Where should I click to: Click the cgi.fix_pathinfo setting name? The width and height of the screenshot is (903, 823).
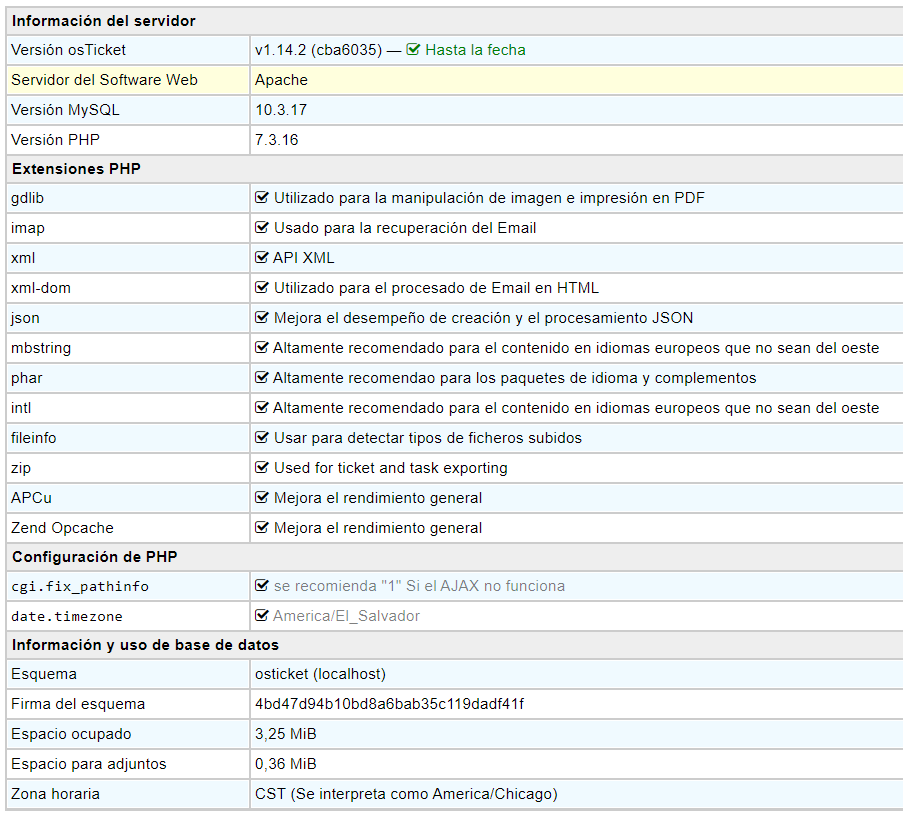[80, 586]
